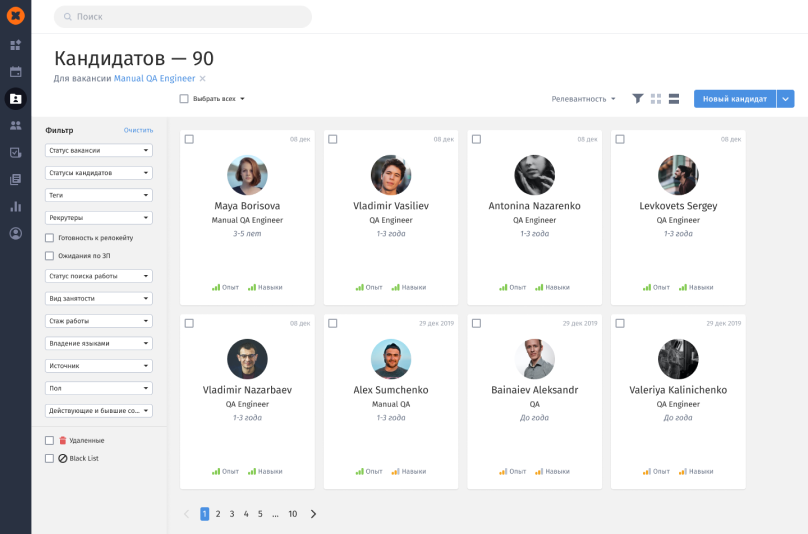The width and height of the screenshot is (808, 534).
Task: Select Maya Borisova's card checkbox
Action: click(189, 139)
